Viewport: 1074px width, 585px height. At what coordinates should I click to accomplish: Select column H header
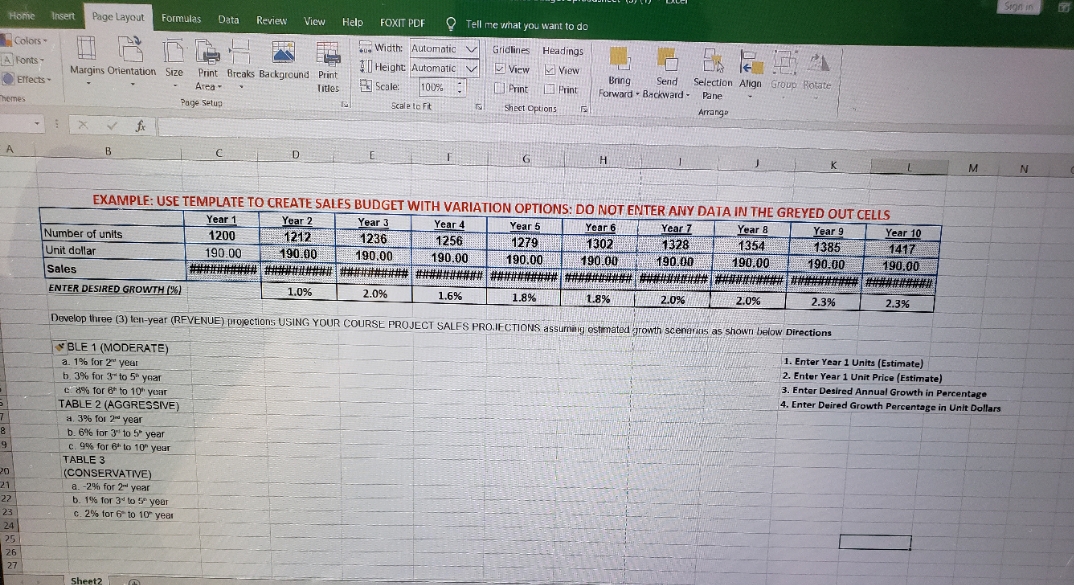[603, 160]
